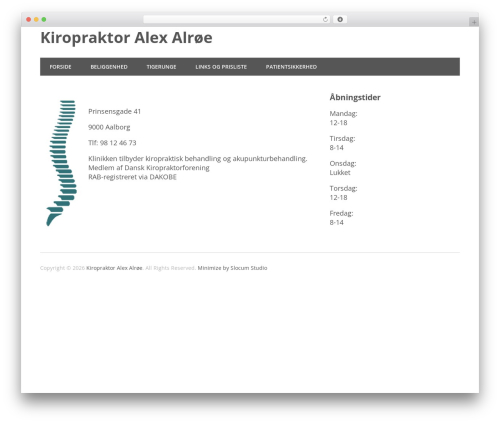Click the Fredag: label
The width and height of the screenshot is (500, 423).
[341, 213]
